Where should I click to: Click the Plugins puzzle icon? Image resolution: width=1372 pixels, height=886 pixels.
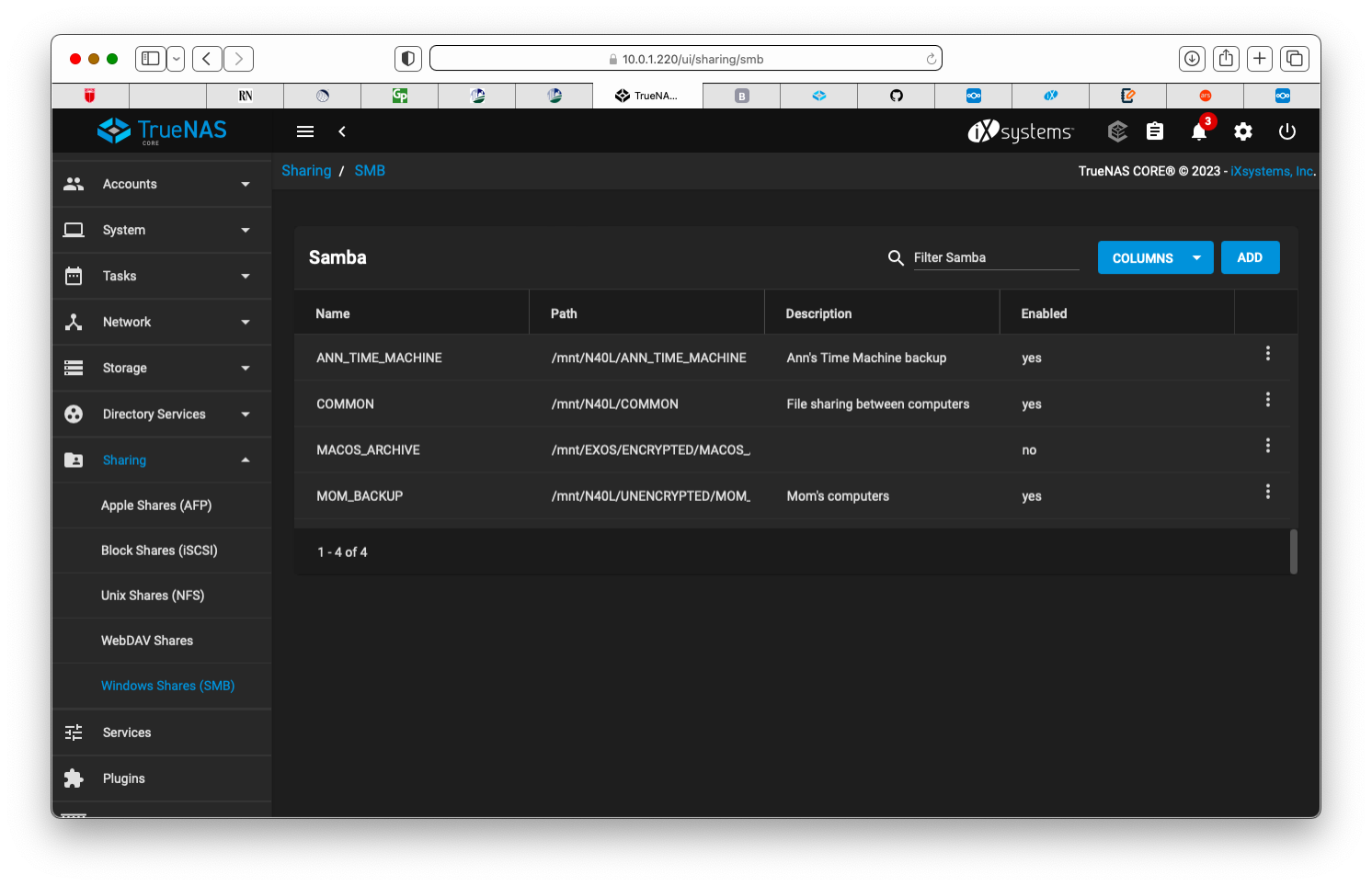coord(74,778)
